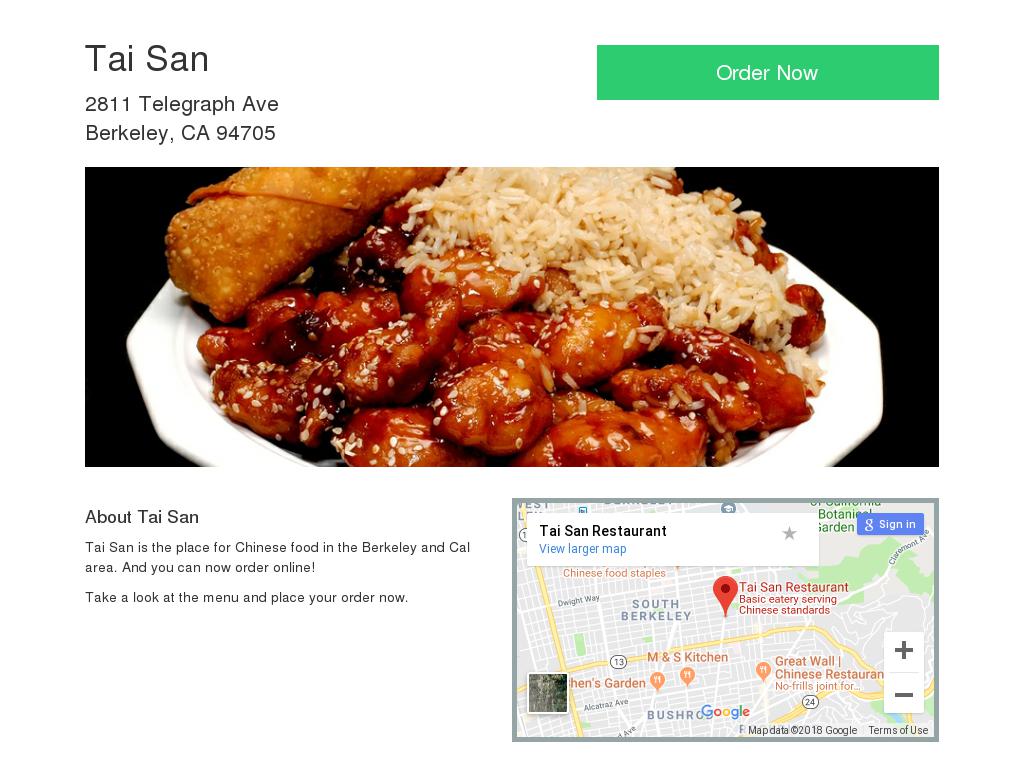1024x768 pixels.
Task: Click the M & S Kitchen map label
Action: [687, 657]
